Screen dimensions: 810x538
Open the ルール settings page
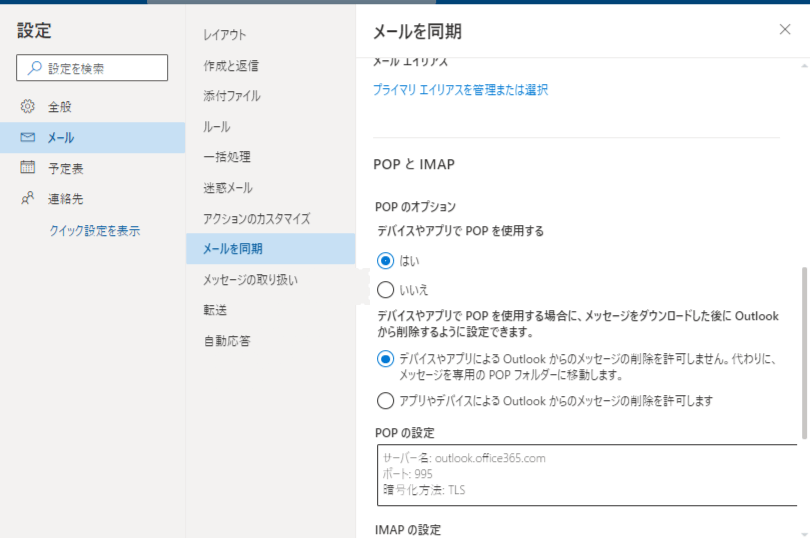[216, 127]
